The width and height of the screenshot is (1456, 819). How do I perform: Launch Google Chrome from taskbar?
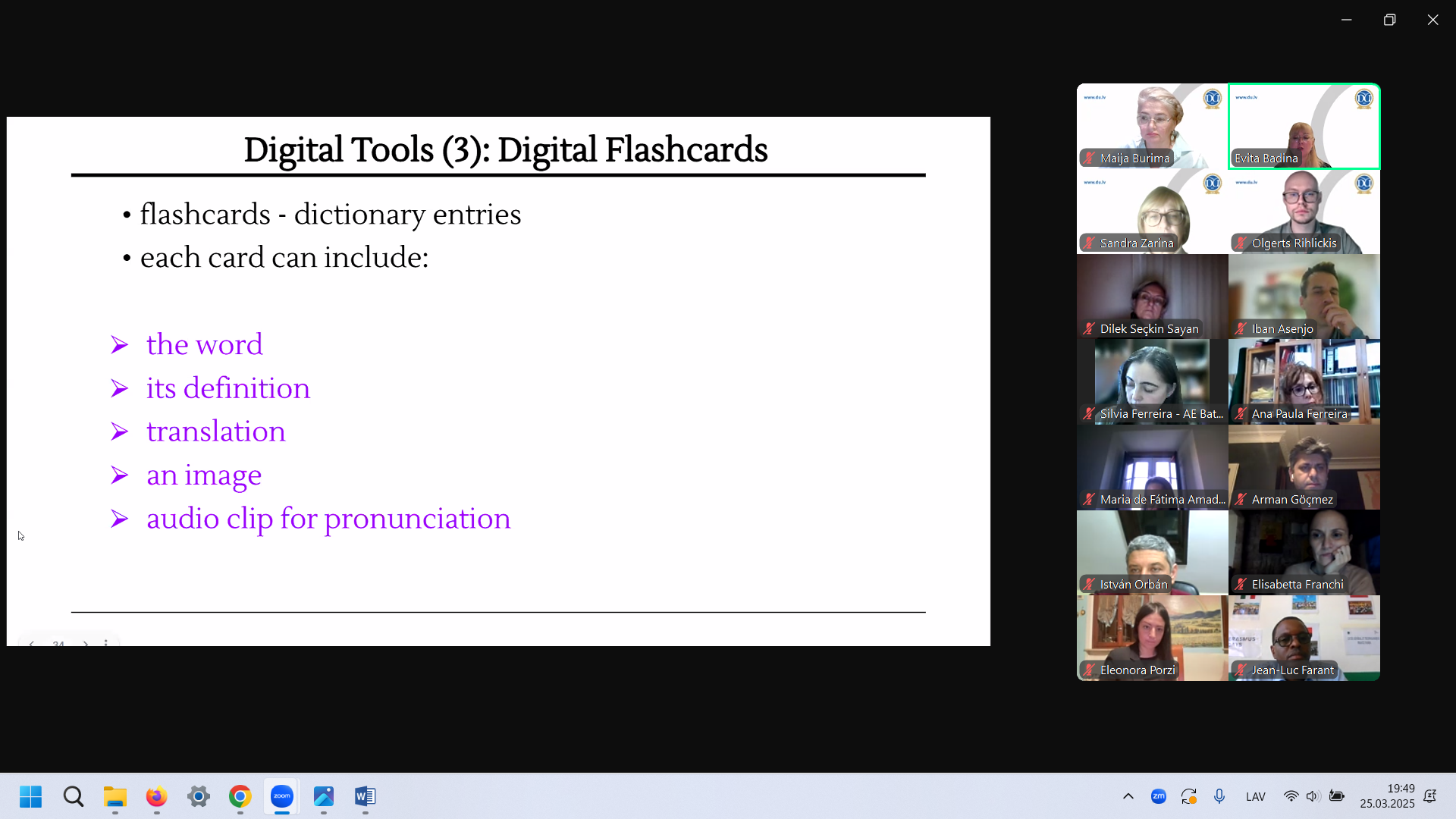point(240,796)
